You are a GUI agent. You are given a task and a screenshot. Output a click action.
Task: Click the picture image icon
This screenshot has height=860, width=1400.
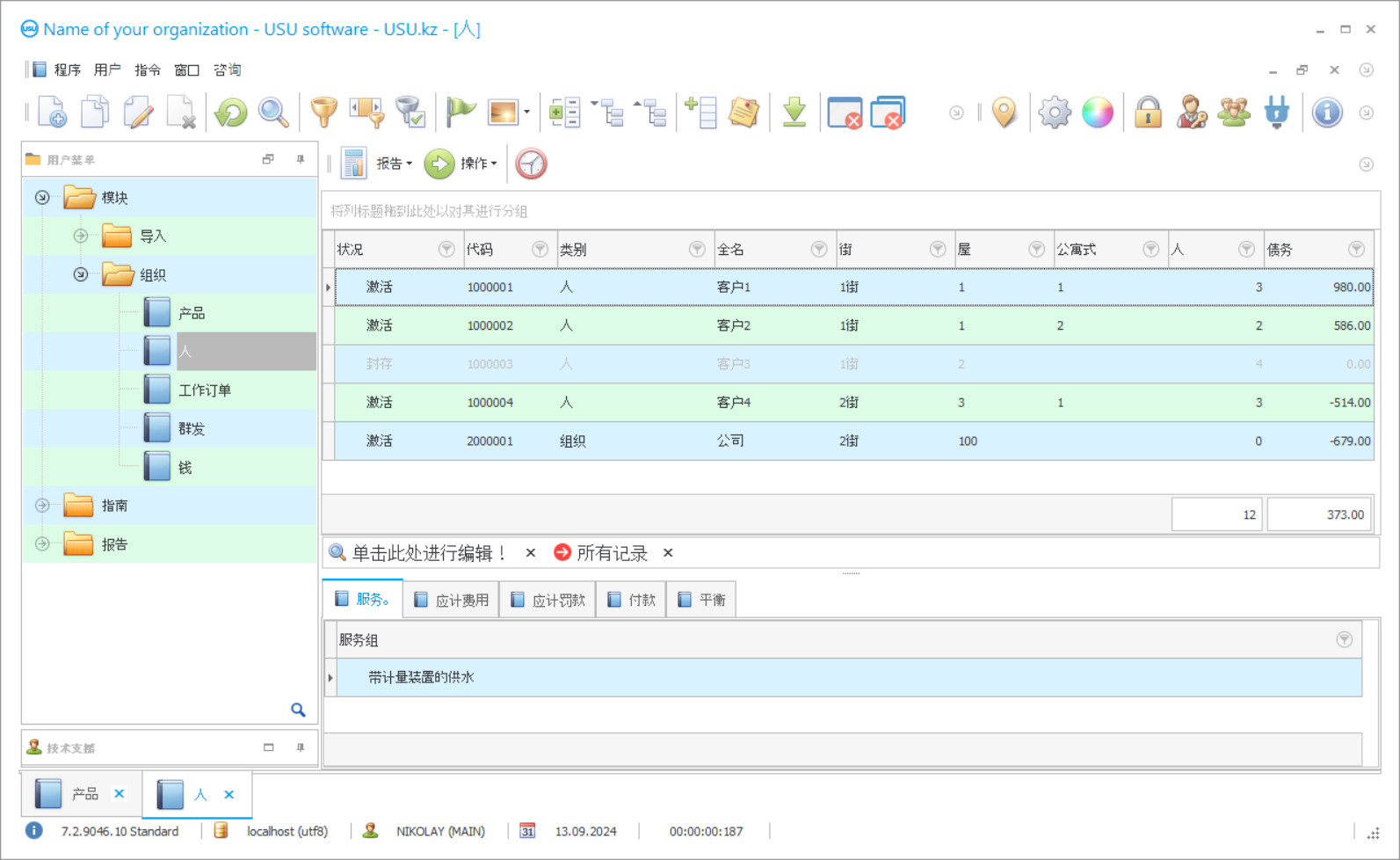504,113
